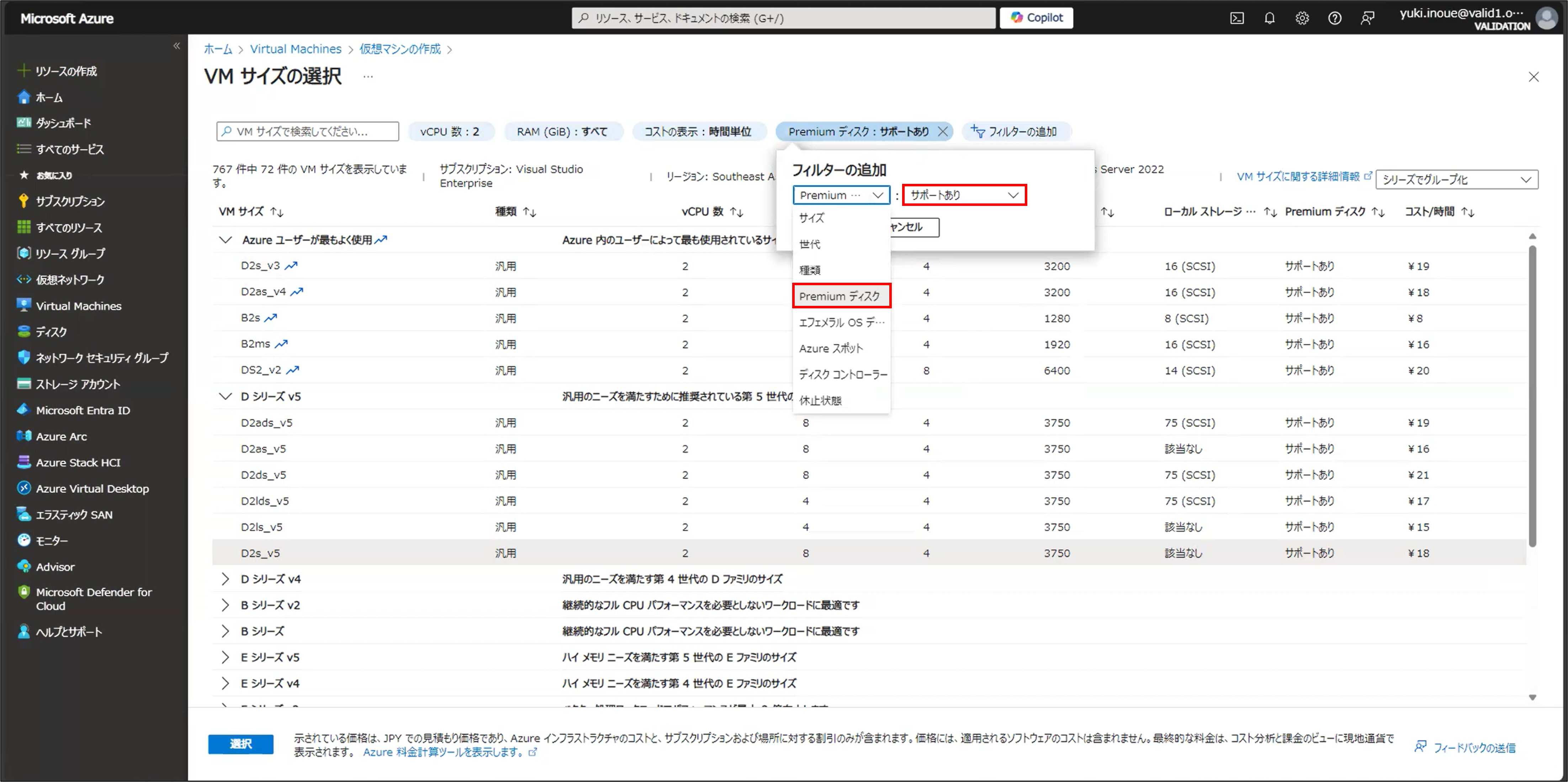The width and height of the screenshot is (1568, 782).
Task: Click the top portal search box
Action: click(x=783, y=18)
